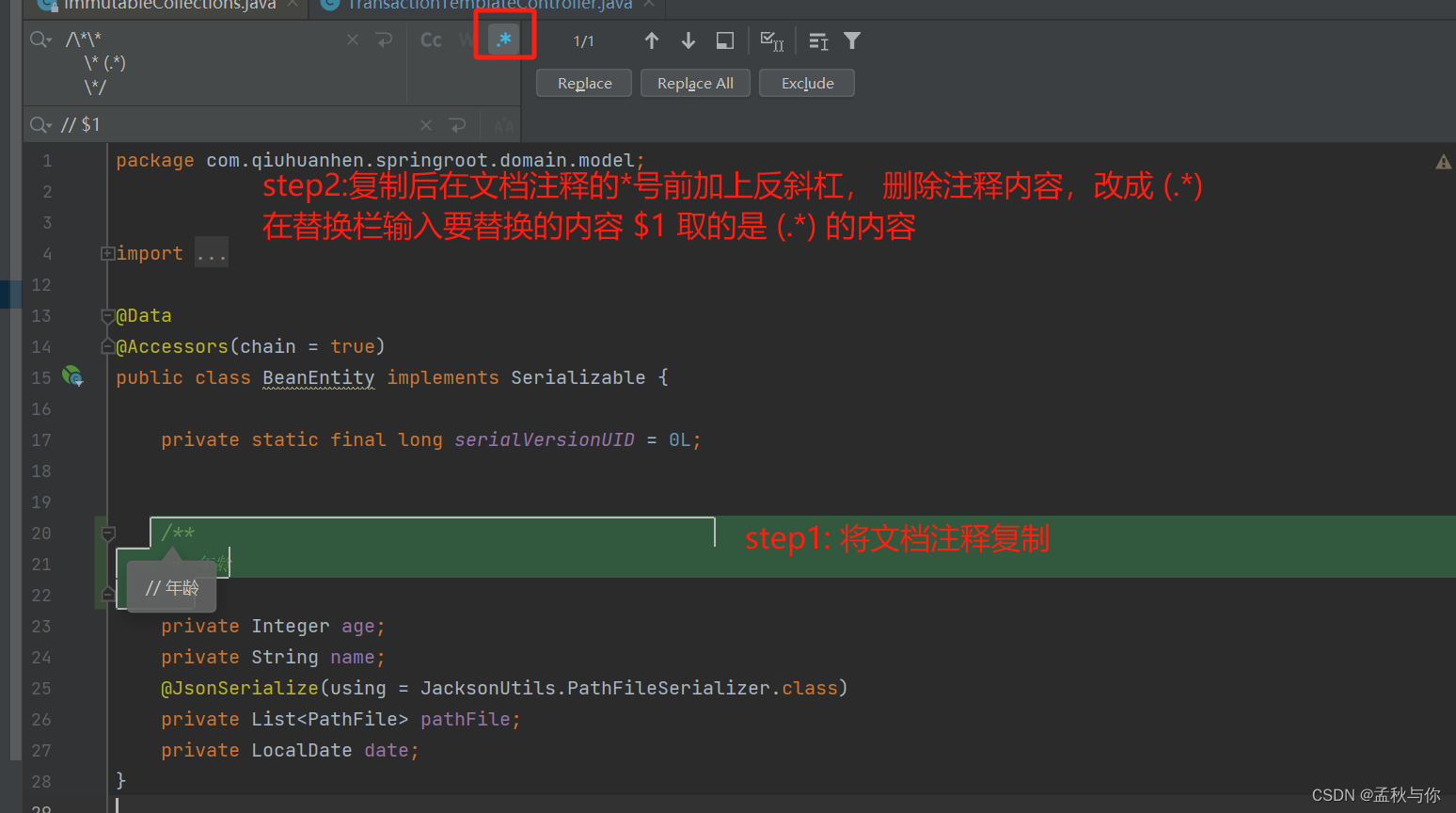Click the Spring bean gutter icon on line 15
This screenshot has width=1456, height=813.
pyautogui.click(x=72, y=376)
